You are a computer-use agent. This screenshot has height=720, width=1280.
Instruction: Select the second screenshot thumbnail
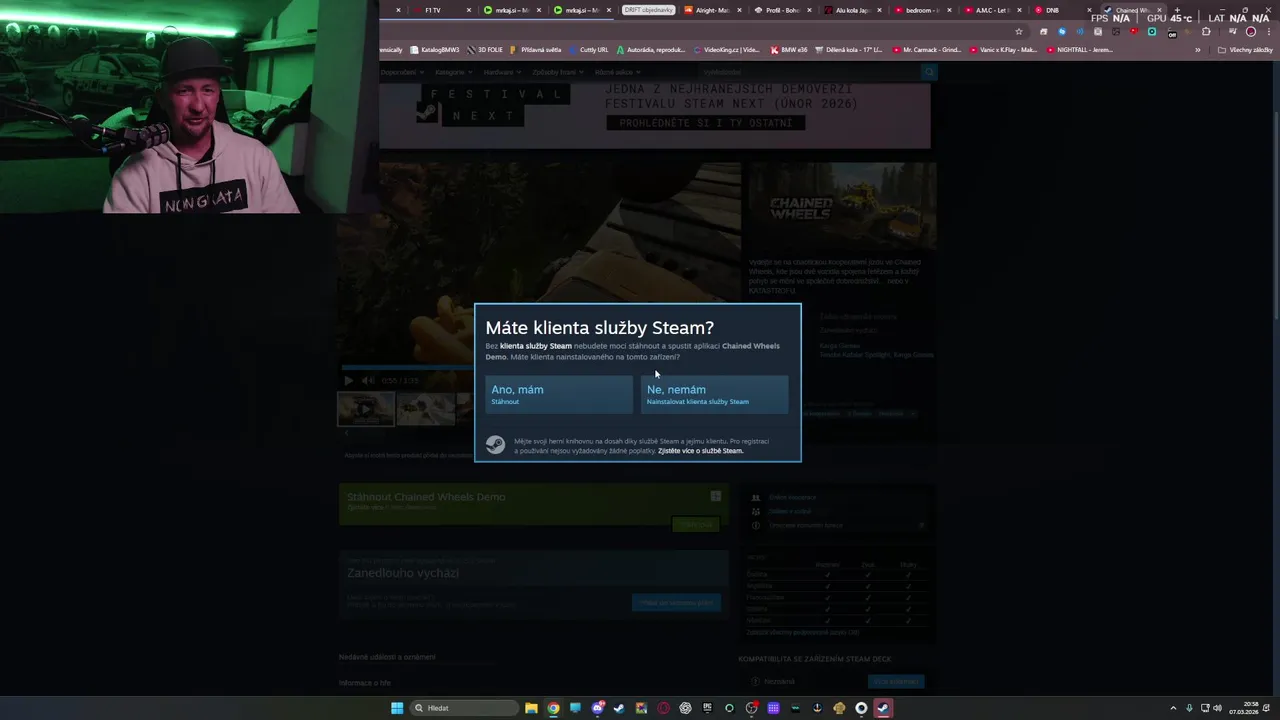coord(425,409)
